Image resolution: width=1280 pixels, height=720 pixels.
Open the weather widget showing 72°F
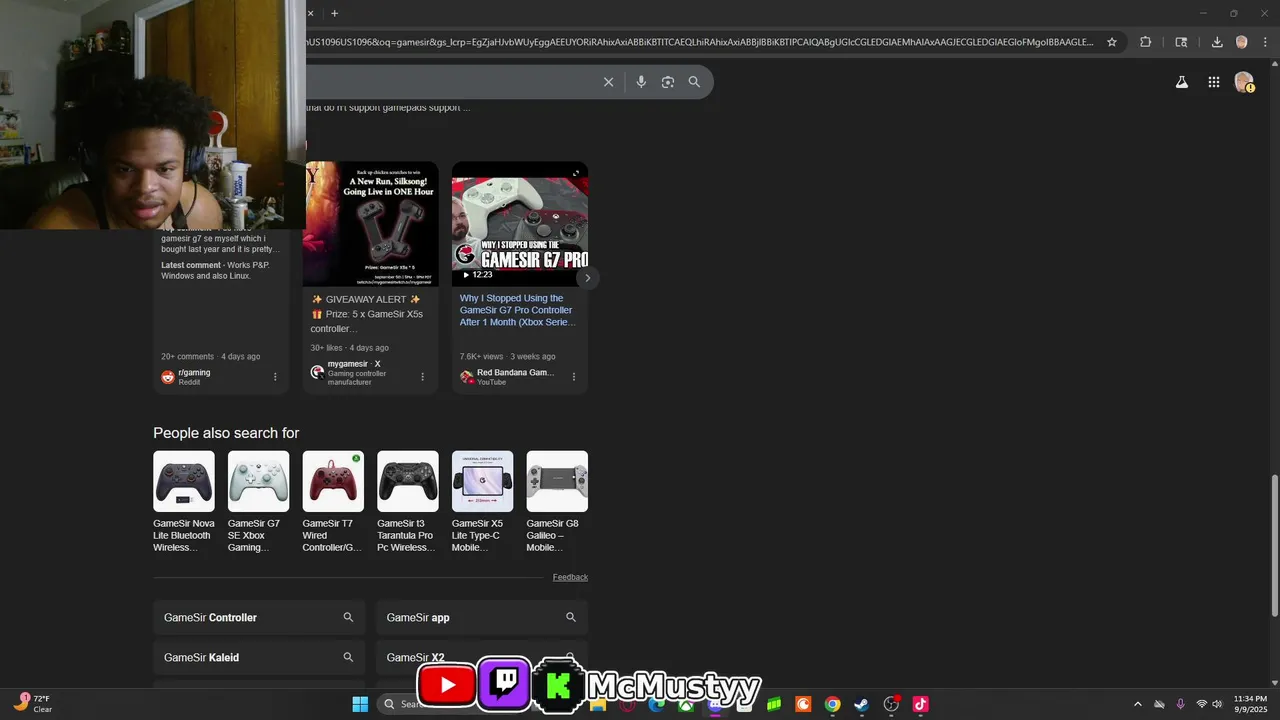[34, 704]
